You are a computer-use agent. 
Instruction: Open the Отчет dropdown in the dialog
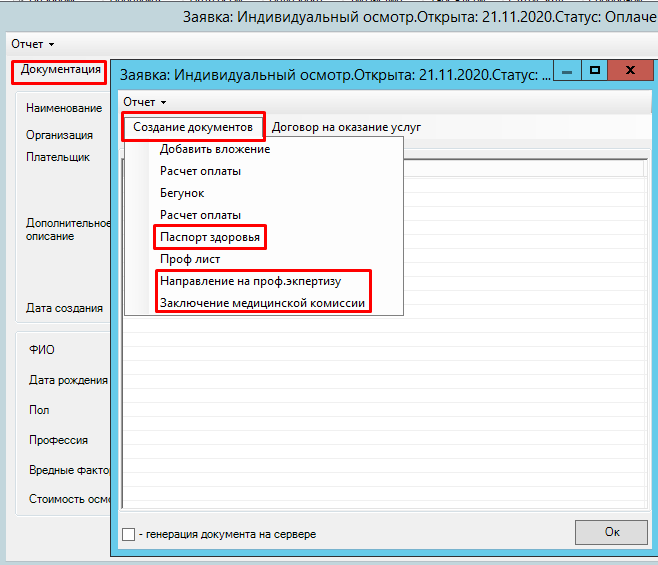click(144, 102)
